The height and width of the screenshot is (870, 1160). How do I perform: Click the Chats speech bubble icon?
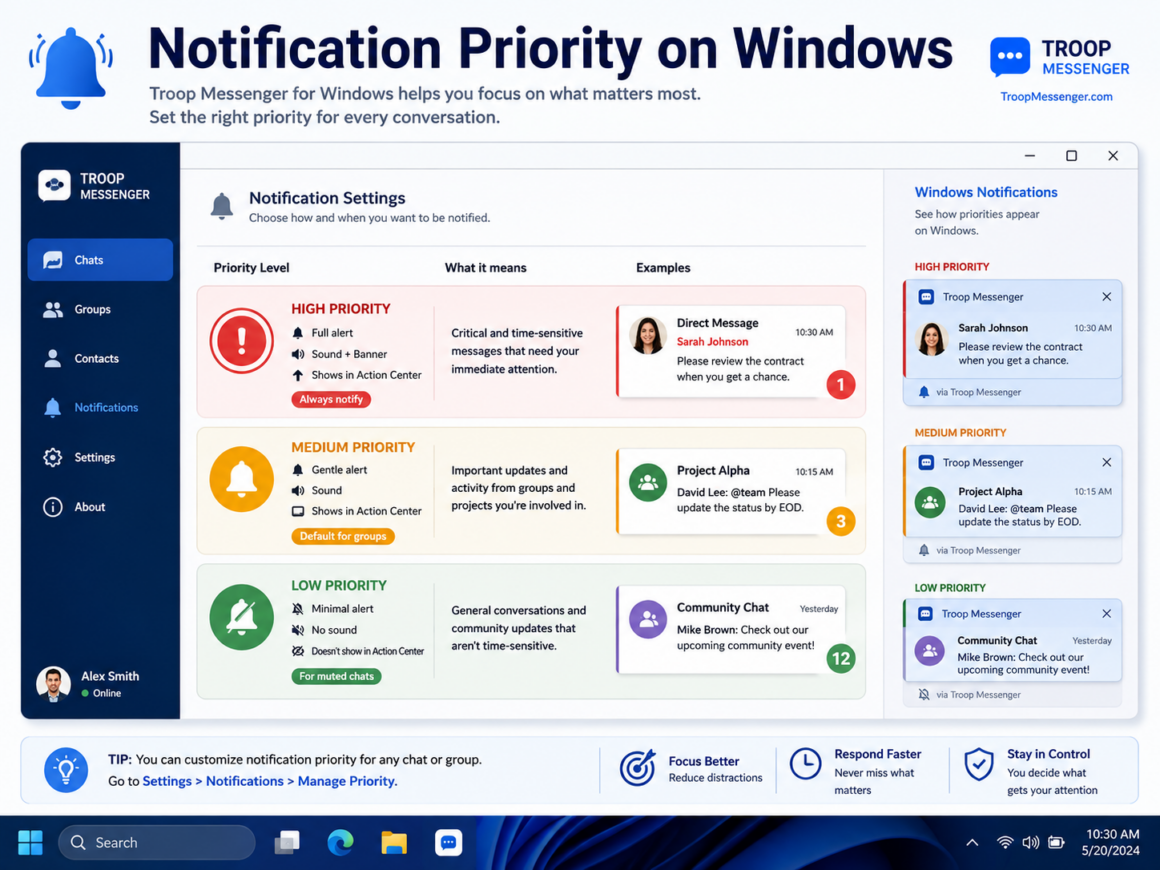pyautogui.click(x=53, y=260)
